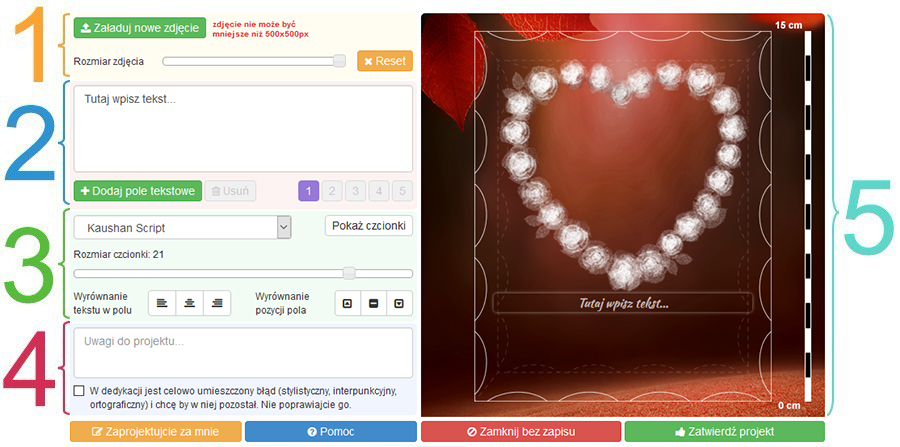Choose Zaprojektujcie za mnie option
Screen dimensions: 900x447
(155, 432)
